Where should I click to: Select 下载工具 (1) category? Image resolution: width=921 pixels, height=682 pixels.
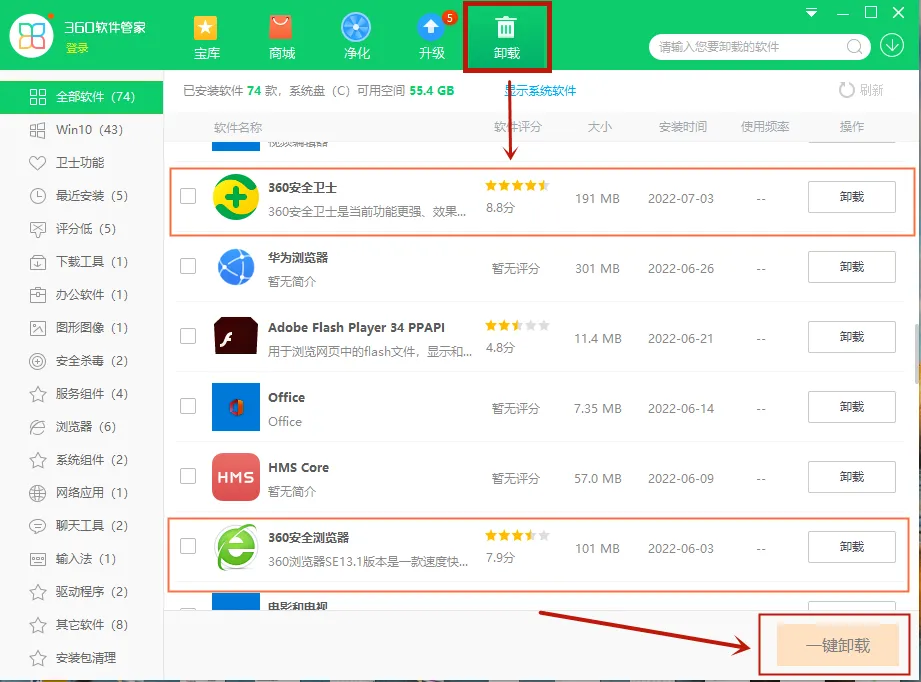[82, 261]
